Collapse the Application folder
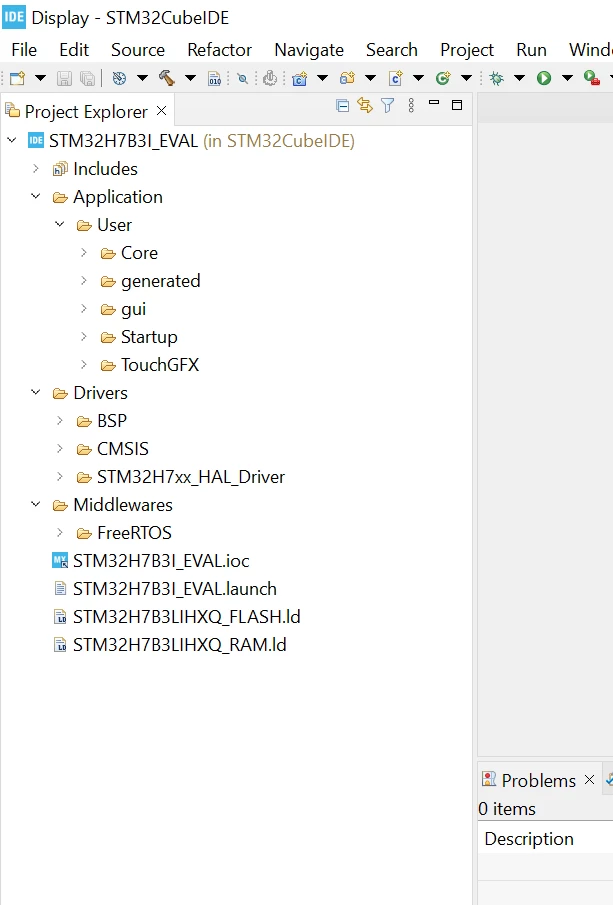 click(36, 197)
